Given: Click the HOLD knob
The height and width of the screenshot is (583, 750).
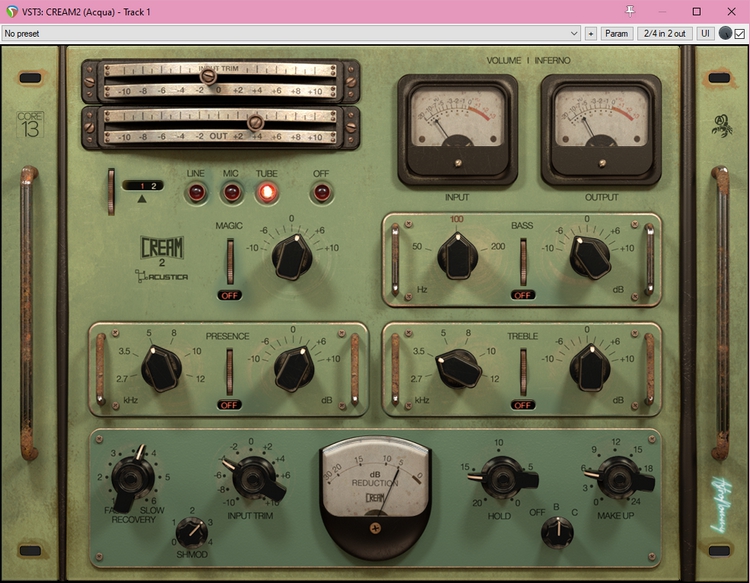Looking at the screenshot, I should click(x=502, y=478).
